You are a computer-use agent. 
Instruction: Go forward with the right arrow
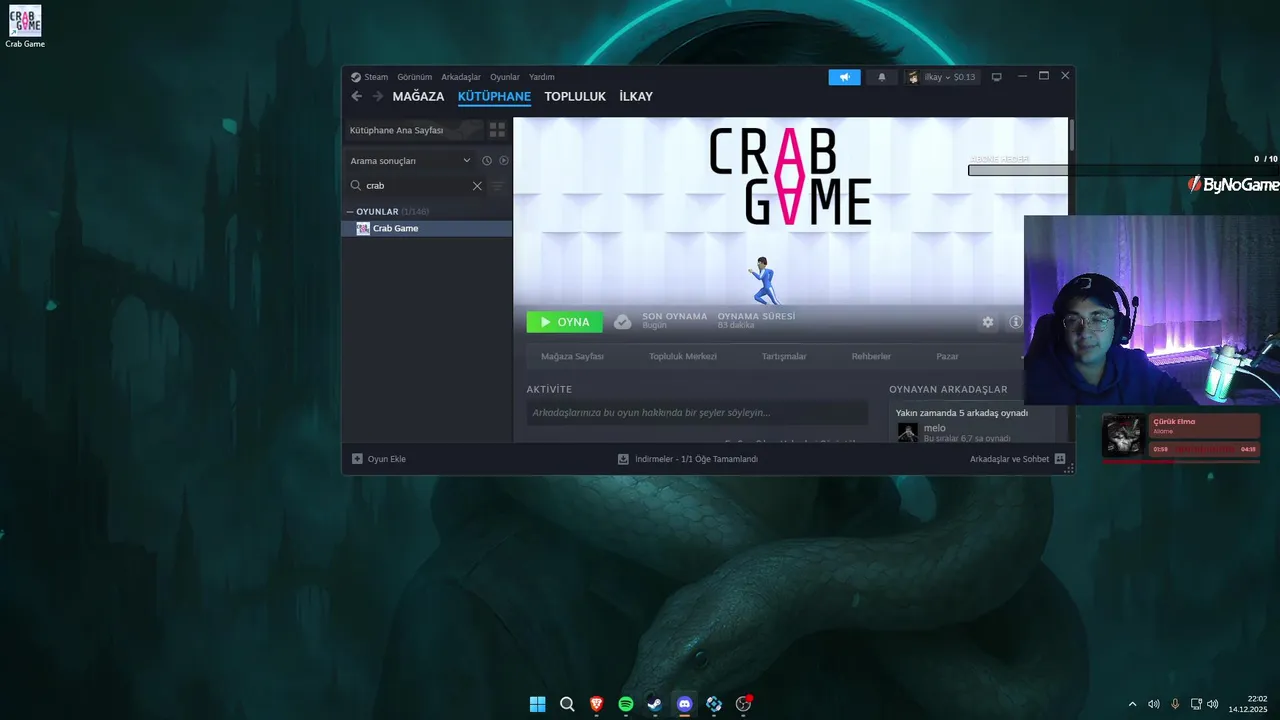coord(377,96)
